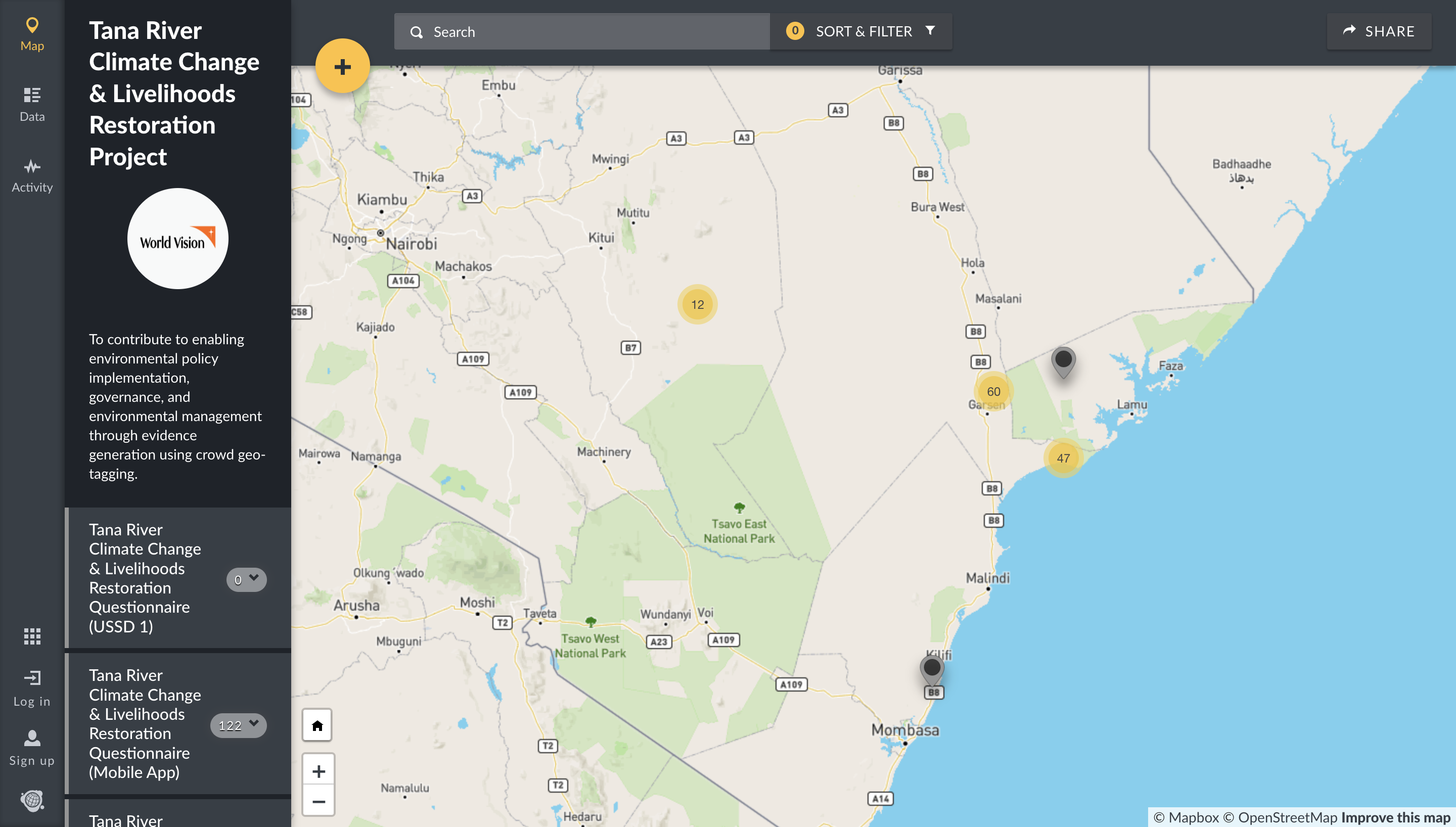Click the globe logo icon at sidebar bottom
Image resolution: width=1456 pixels, height=827 pixels.
point(32,800)
